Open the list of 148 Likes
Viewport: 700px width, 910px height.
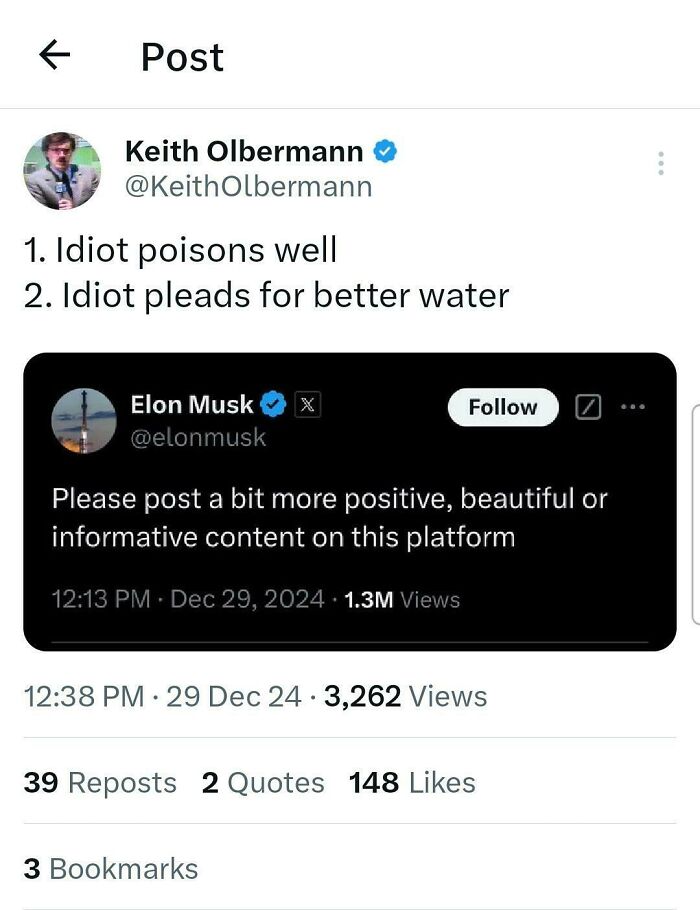click(x=411, y=783)
